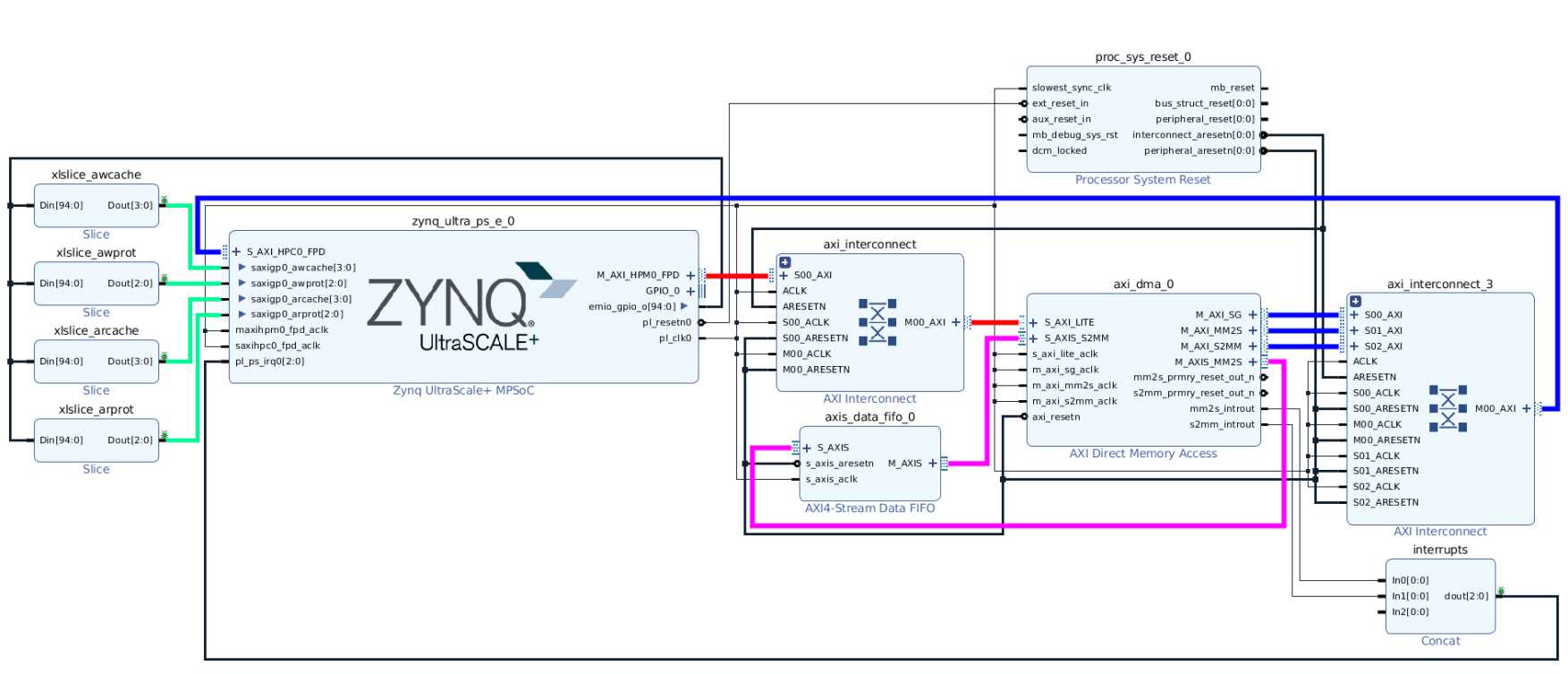
Task: Select the Slice label under xlslice_awcache
Action: 96,235
